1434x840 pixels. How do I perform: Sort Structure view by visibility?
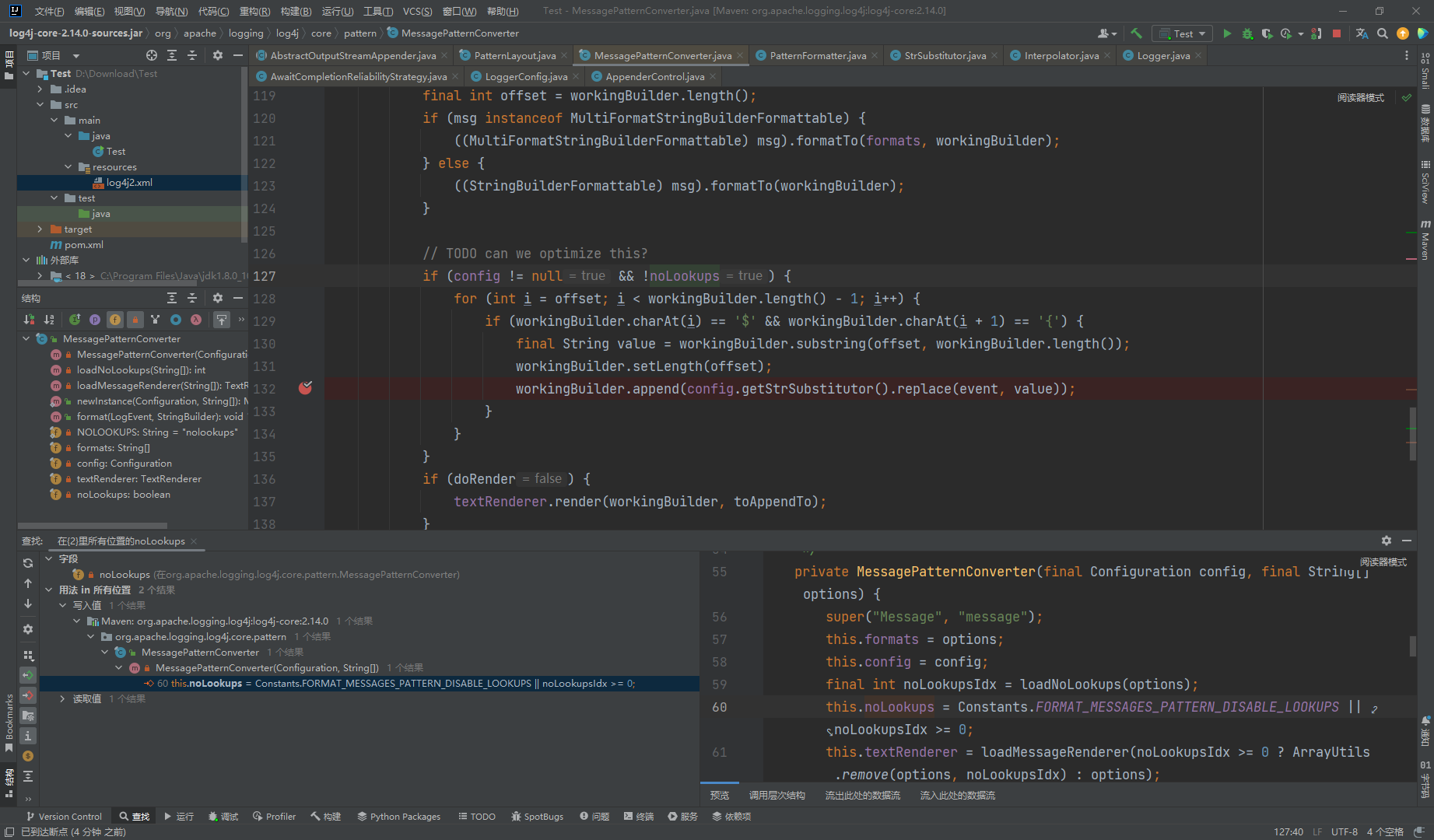pyautogui.click(x=29, y=320)
